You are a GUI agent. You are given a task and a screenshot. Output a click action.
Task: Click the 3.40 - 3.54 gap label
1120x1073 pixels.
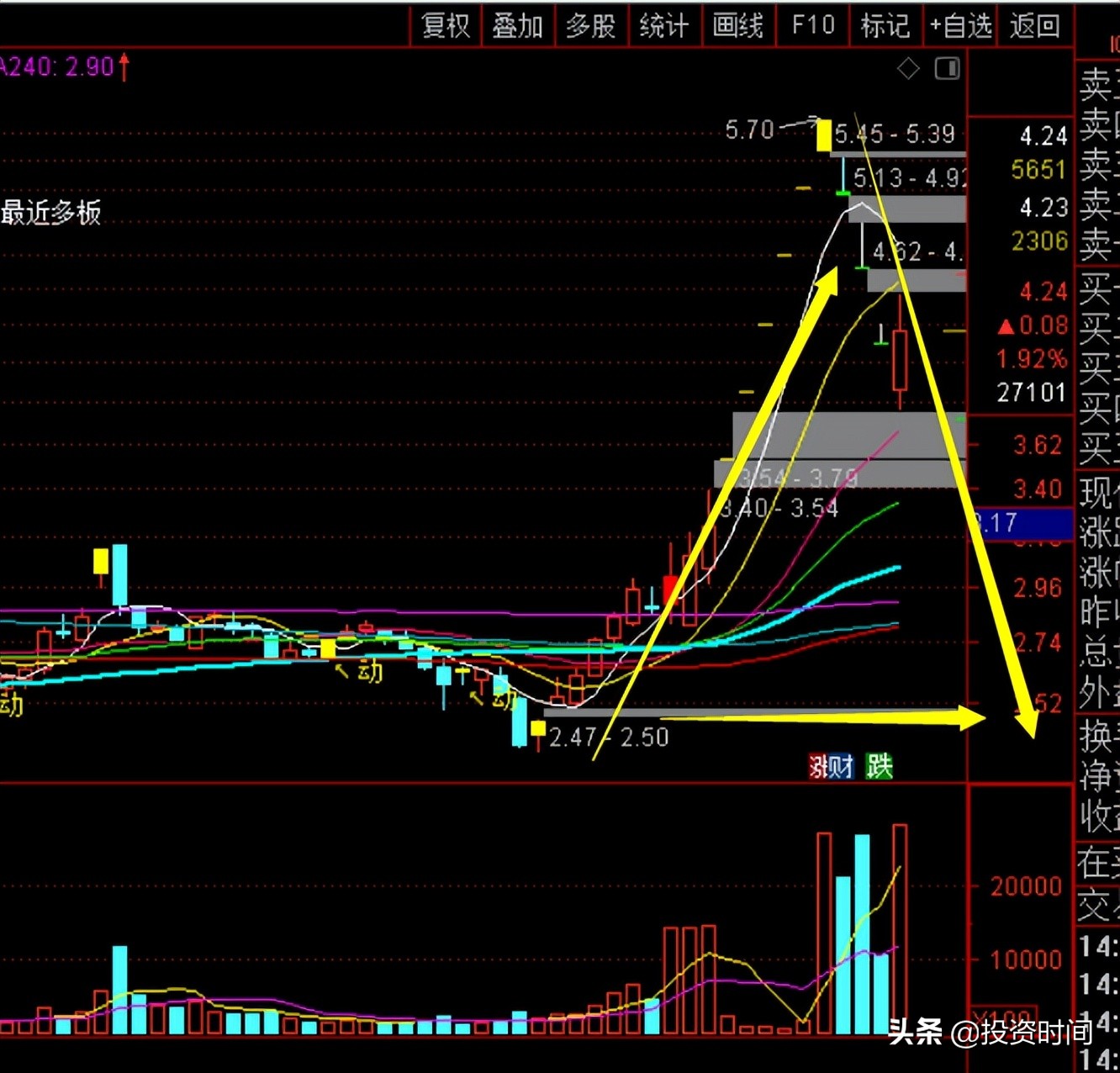[x=779, y=508]
